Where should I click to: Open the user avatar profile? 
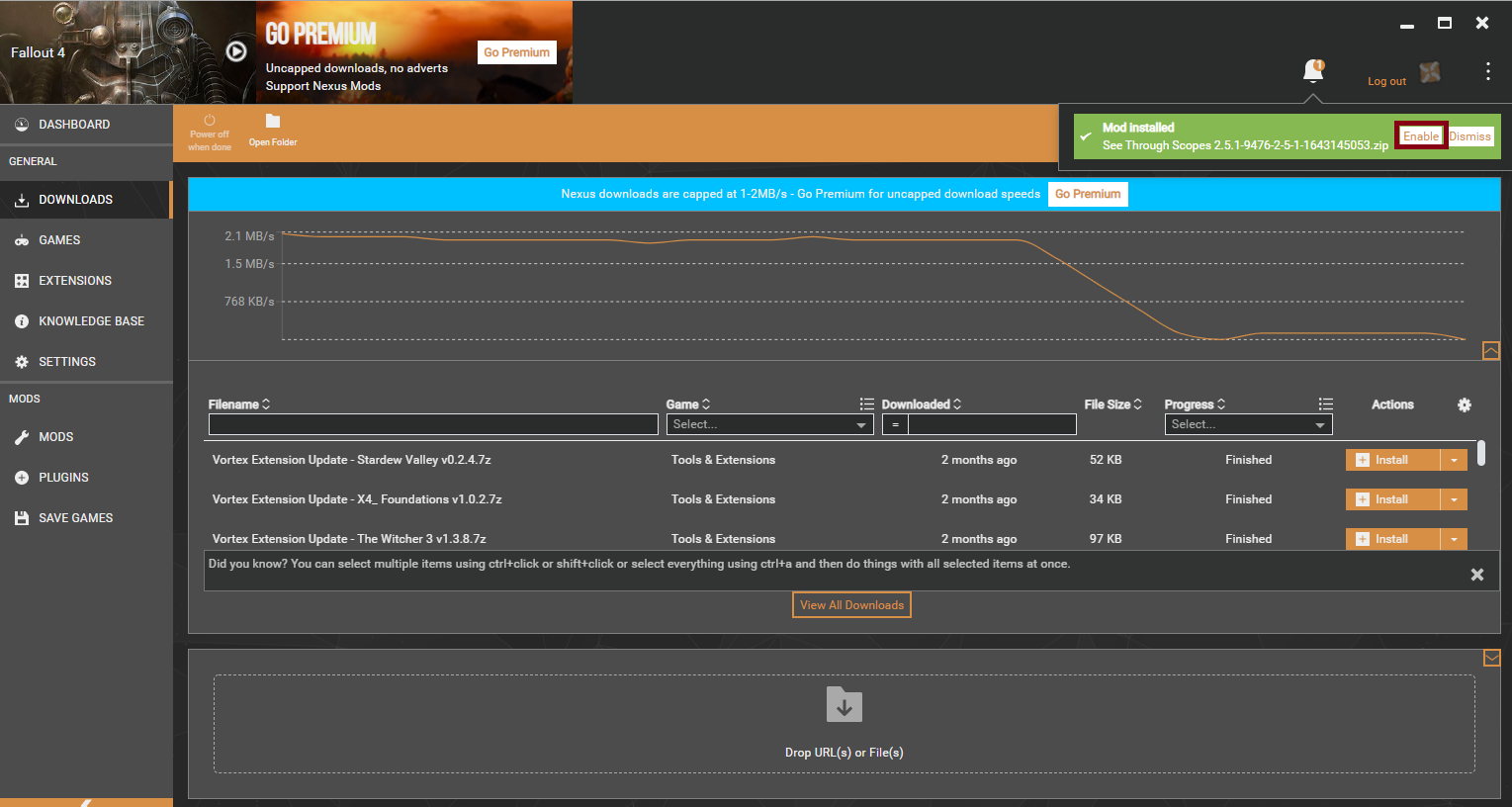click(1430, 72)
